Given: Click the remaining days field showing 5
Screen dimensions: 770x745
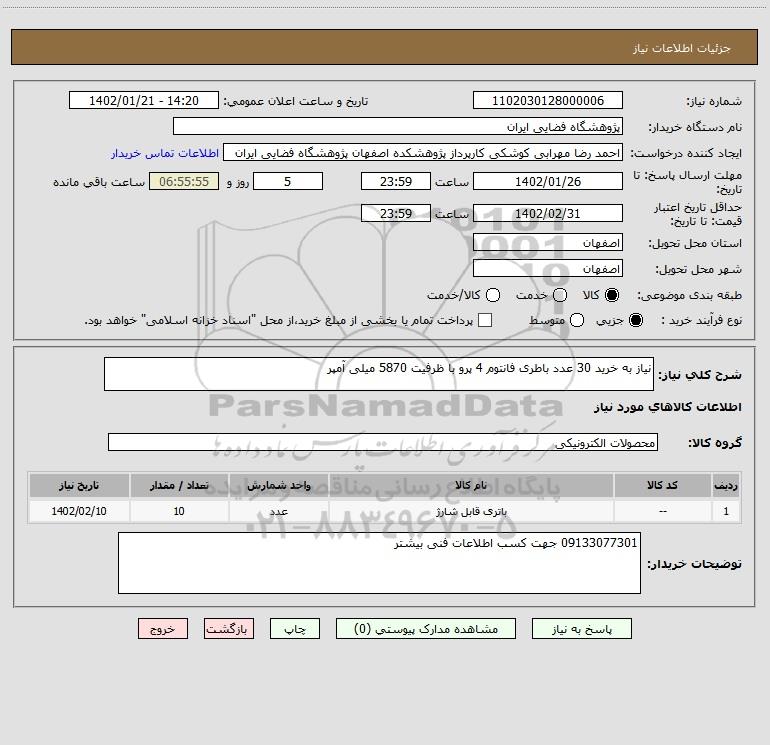Looking at the screenshot, I should point(288,181).
